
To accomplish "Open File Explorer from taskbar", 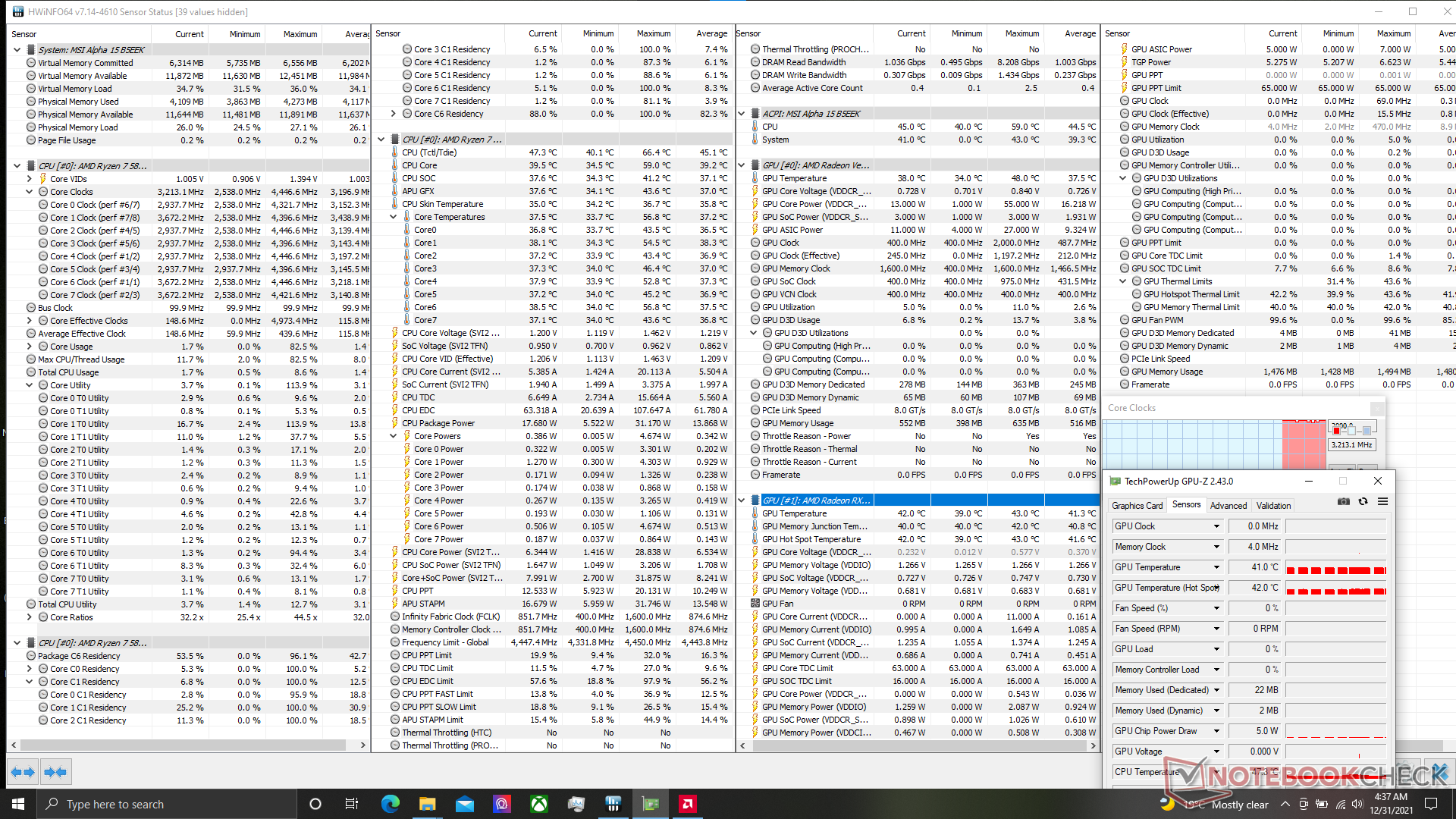I will pos(427,804).
